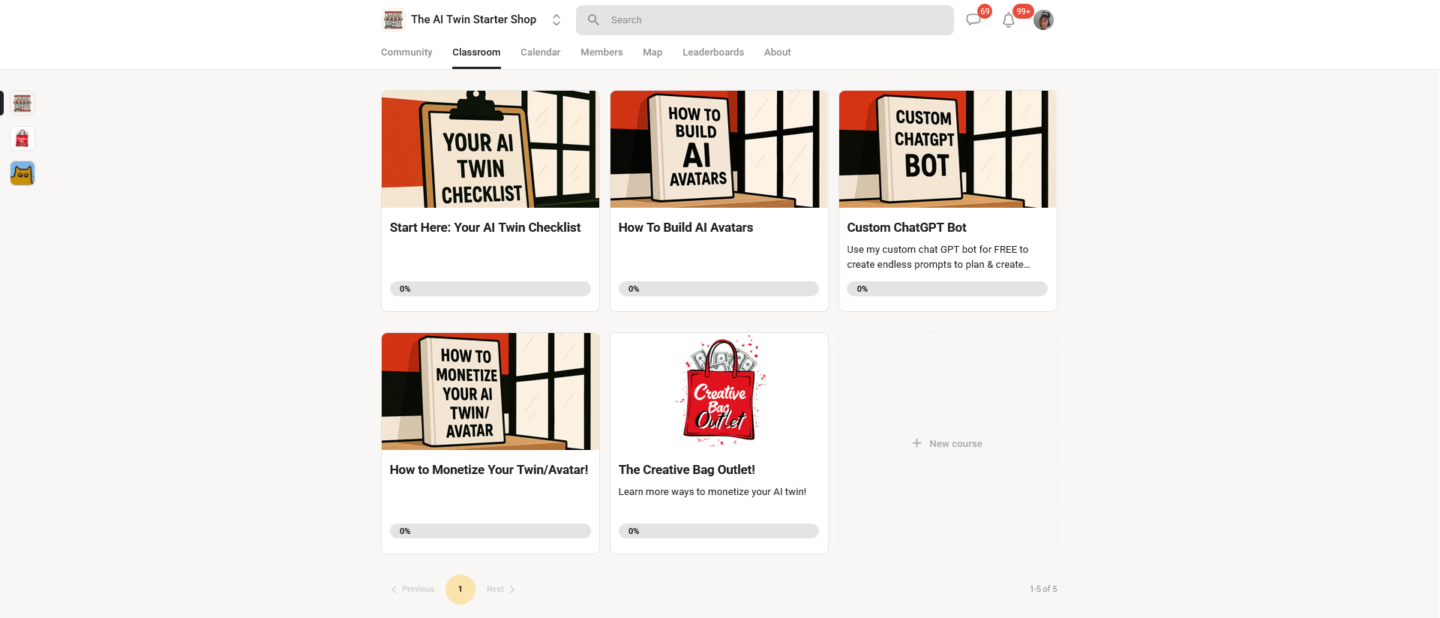This screenshot has height=618, width=1440.
Task: Click the How To Build AI Avatars title
Action: click(686, 228)
